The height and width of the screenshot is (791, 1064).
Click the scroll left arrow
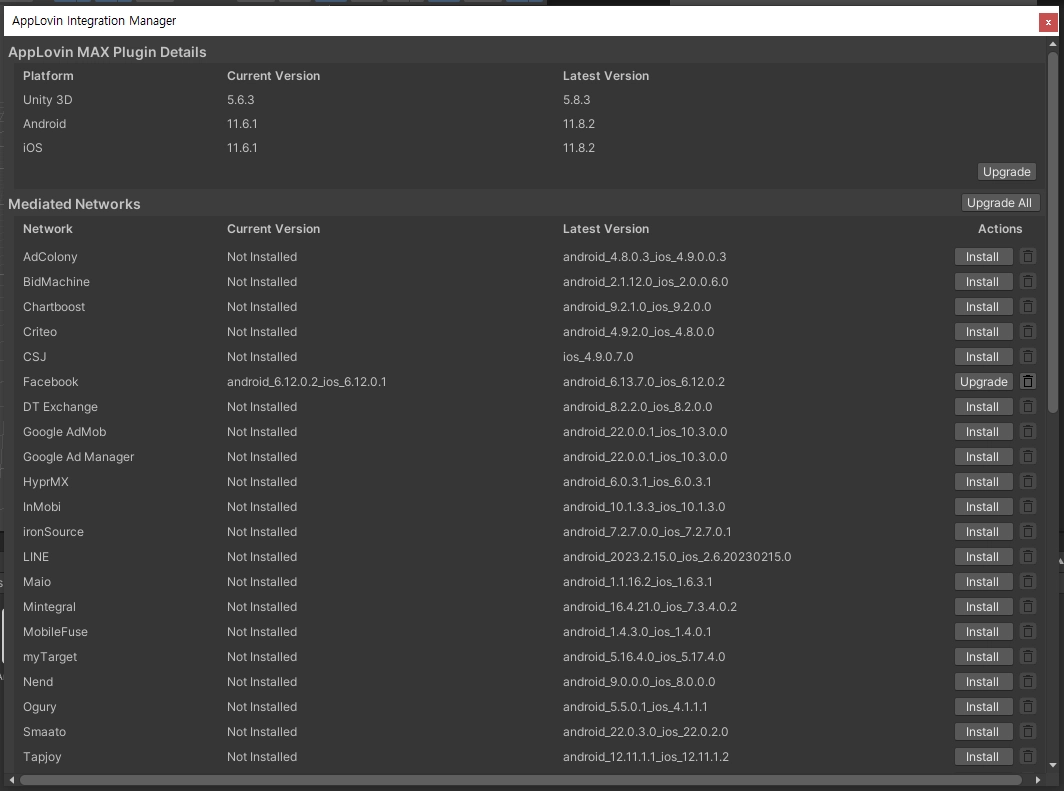12,780
